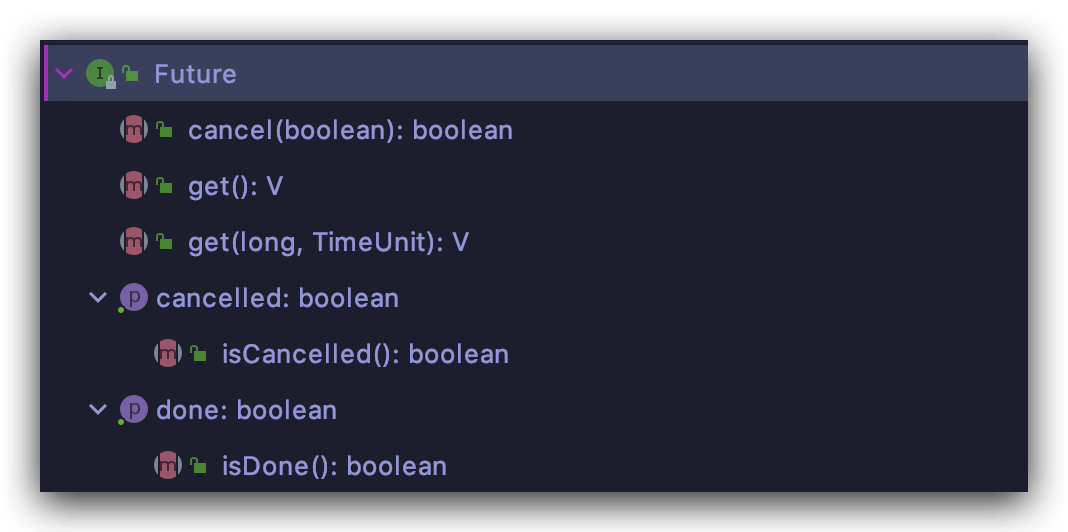Select get(long, TimeUnit): V method
The width and height of the screenshot is (1068, 532).
tap(328, 242)
